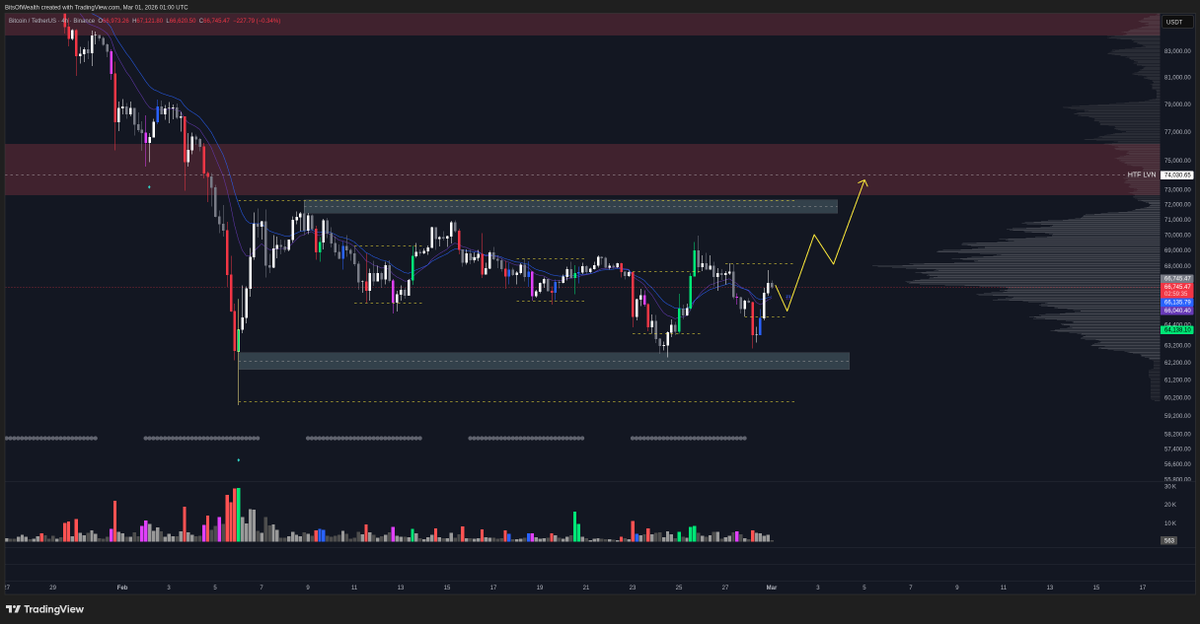Click the 20K volume scale label
The height and width of the screenshot is (624, 1200).
[1169, 505]
